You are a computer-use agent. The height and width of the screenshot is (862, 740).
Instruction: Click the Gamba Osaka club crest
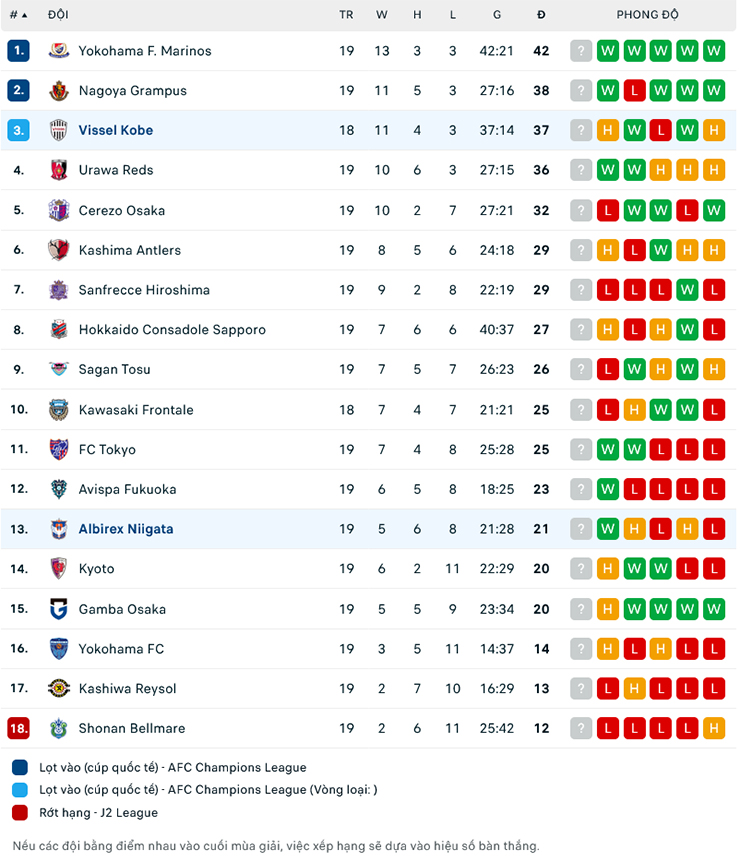click(59, 609)
